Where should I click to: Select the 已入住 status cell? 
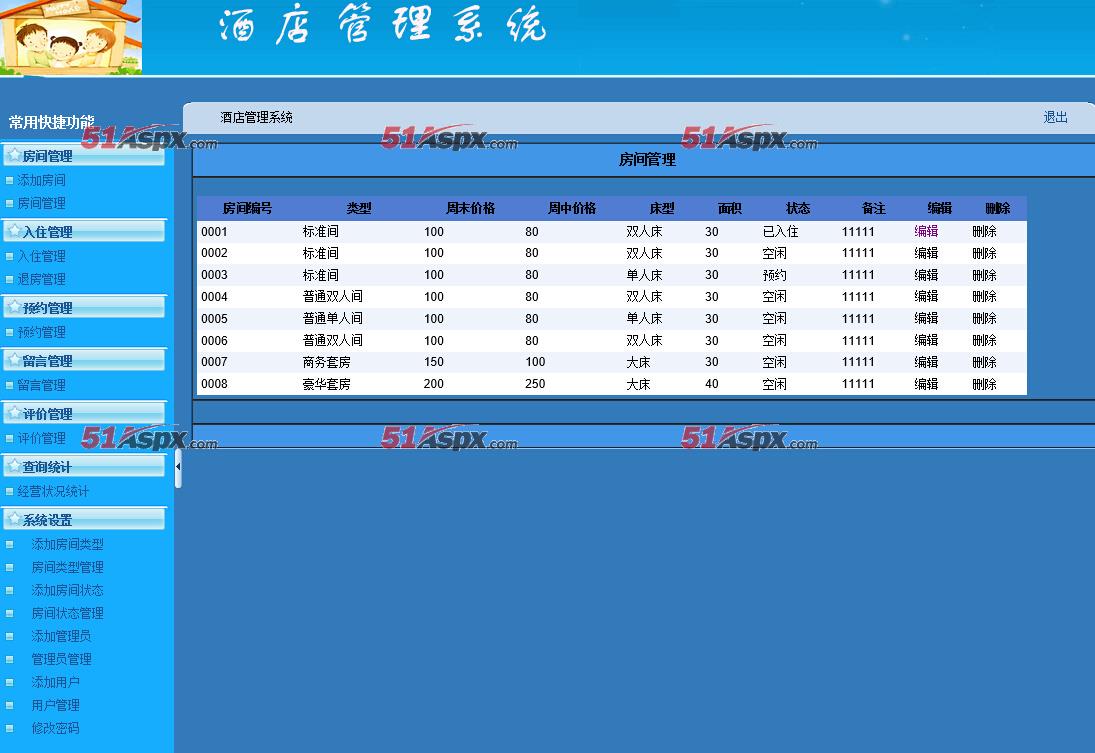click(781, 231)
